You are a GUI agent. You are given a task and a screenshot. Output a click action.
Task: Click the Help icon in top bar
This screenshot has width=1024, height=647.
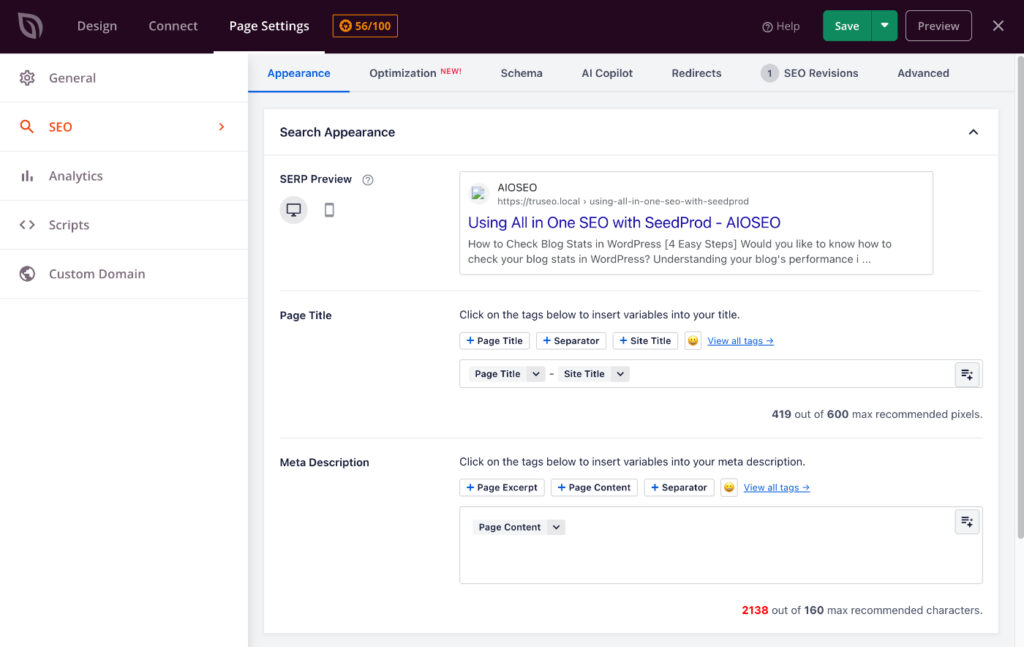(767, 27)
